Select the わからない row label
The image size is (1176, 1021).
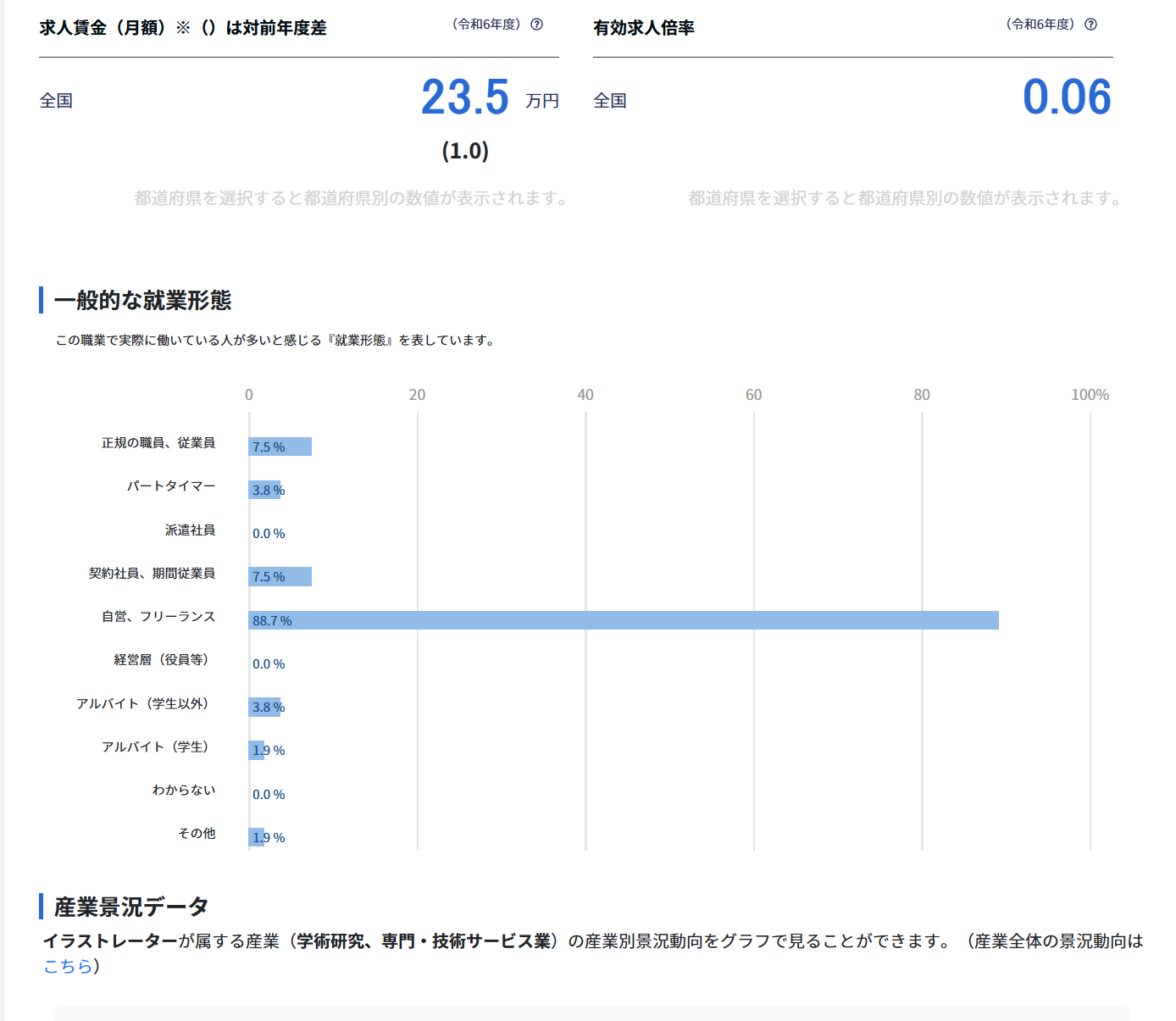click(x=184, y=791)
